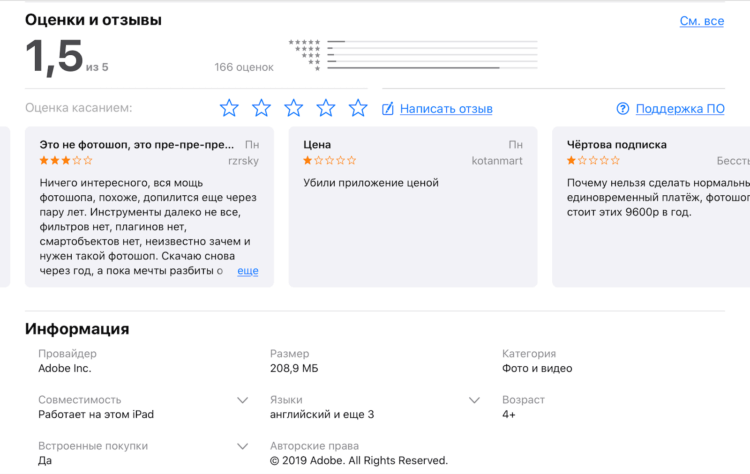The height and width of the screenshot is (474, 750).
Task: Open the 'Поддержка ПО' link
Action: pos(680,109)
